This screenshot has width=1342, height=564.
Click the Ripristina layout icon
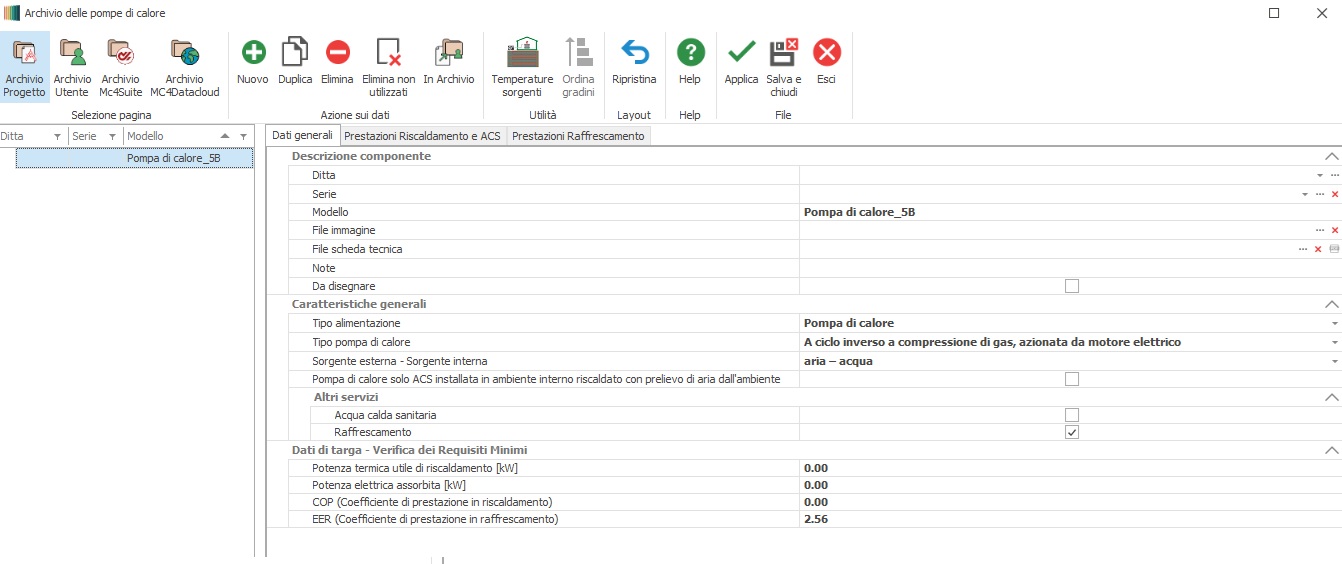tap(634, 53)
